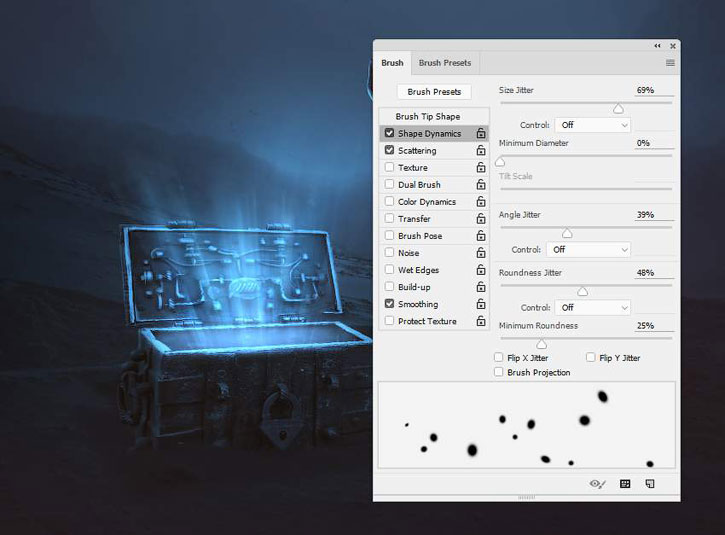Click the Minimum Roundness 25% value field
Image resolution: width=725 pixels, height=535 pixels.
[x=654, y=326]
